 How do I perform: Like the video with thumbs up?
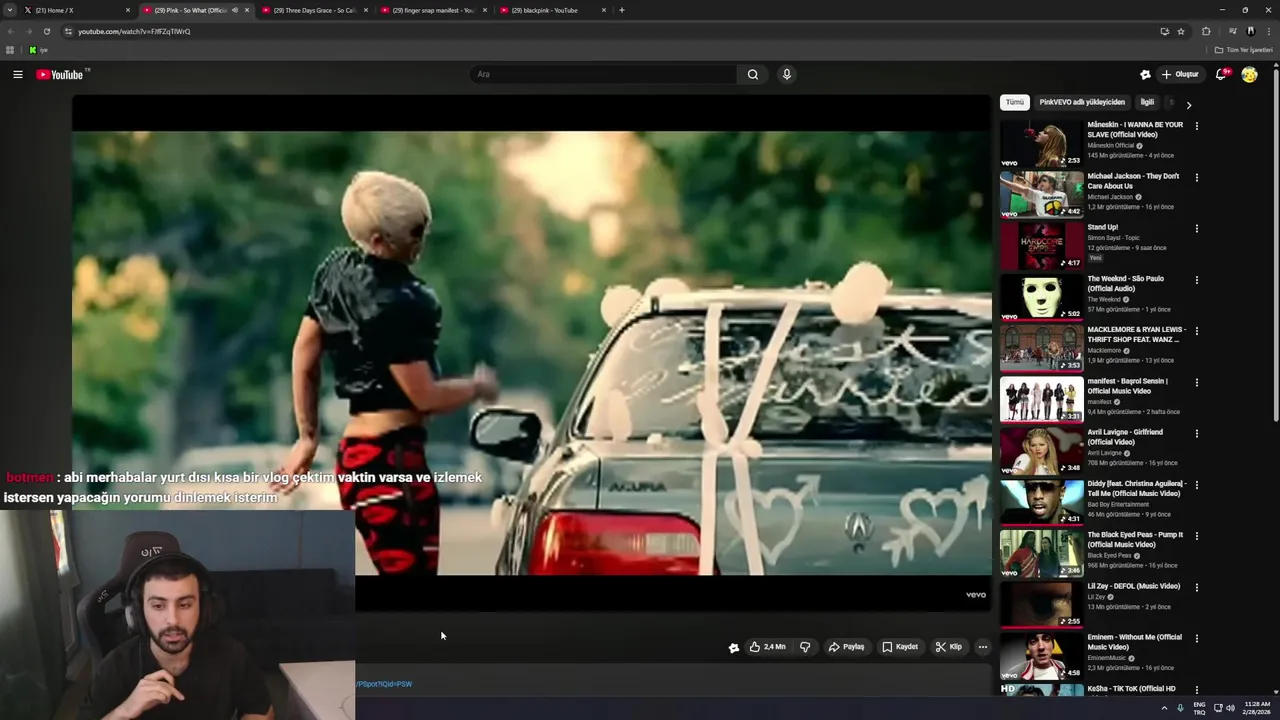768,647
